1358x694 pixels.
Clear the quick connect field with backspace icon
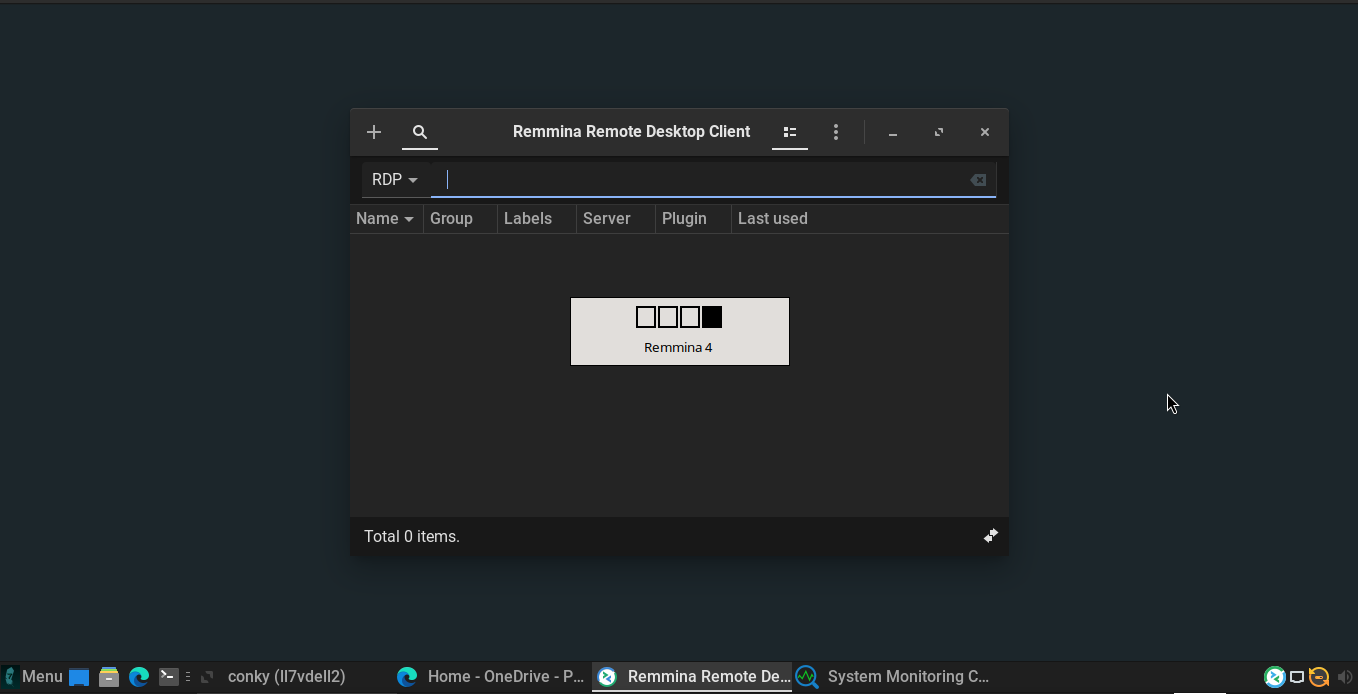pos(978,180)
